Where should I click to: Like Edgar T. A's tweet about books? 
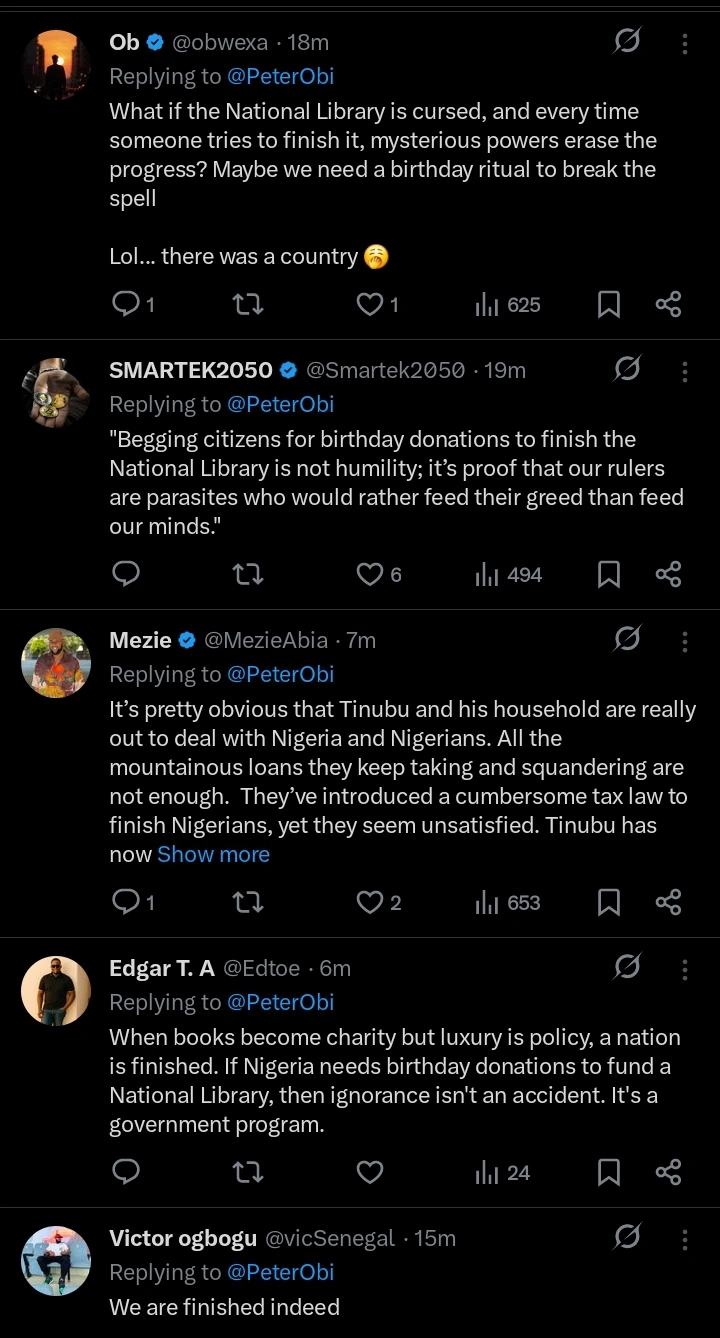coord(370,1172)
